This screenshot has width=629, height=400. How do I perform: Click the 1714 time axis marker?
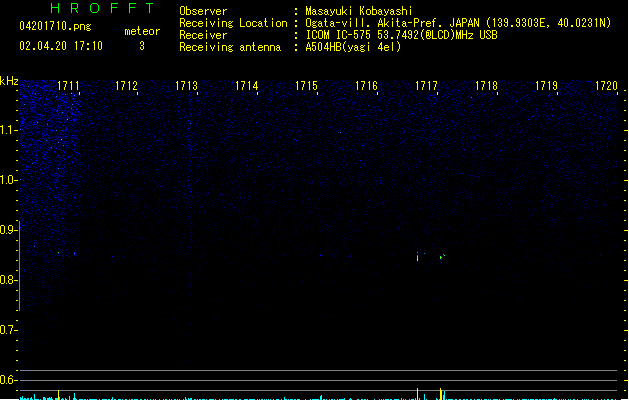click(x=246, y=86)
